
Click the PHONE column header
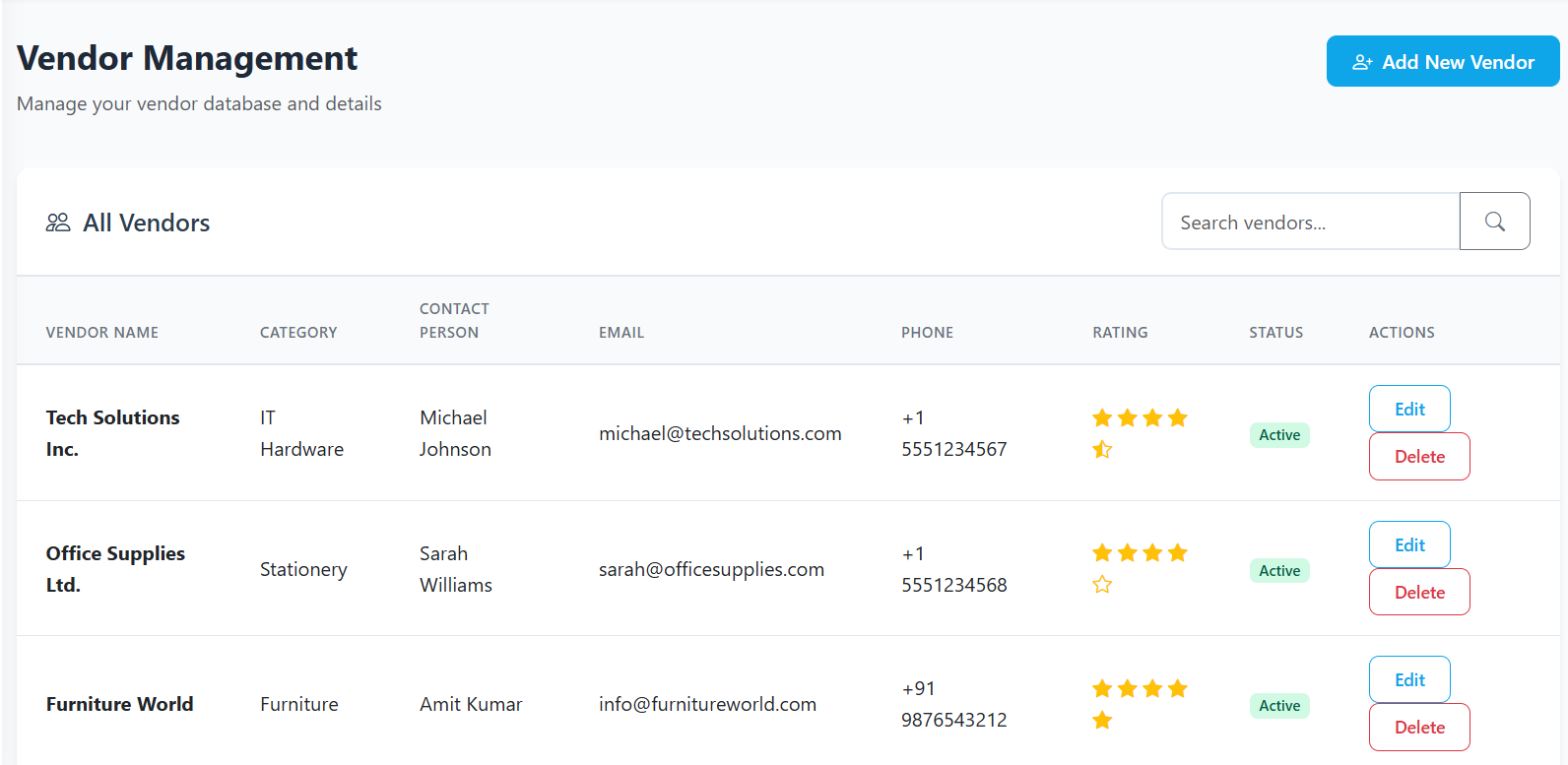(927, 333)
